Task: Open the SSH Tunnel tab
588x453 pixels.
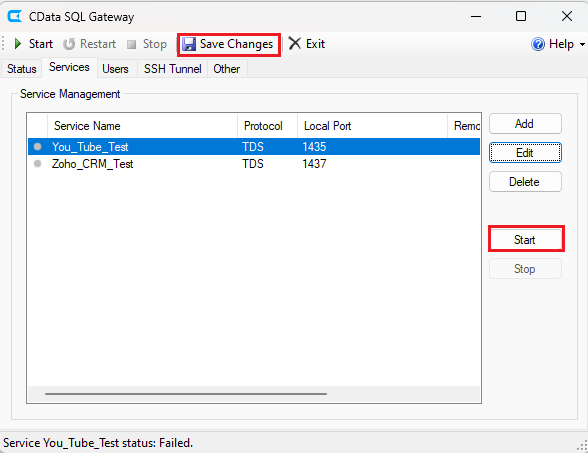Action: [x=172, y=69]
